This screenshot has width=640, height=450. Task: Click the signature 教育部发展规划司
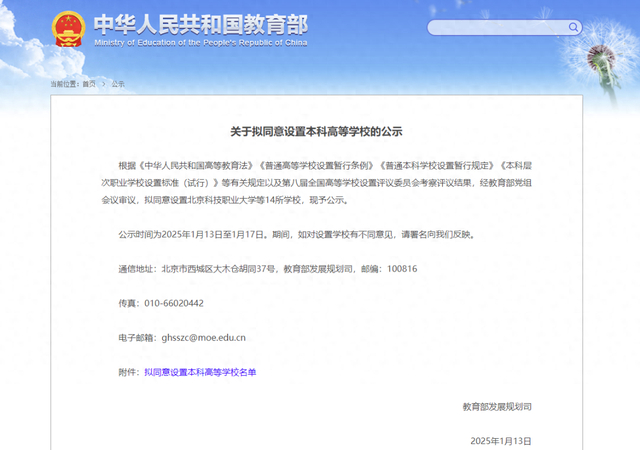[x=497, y=407]
